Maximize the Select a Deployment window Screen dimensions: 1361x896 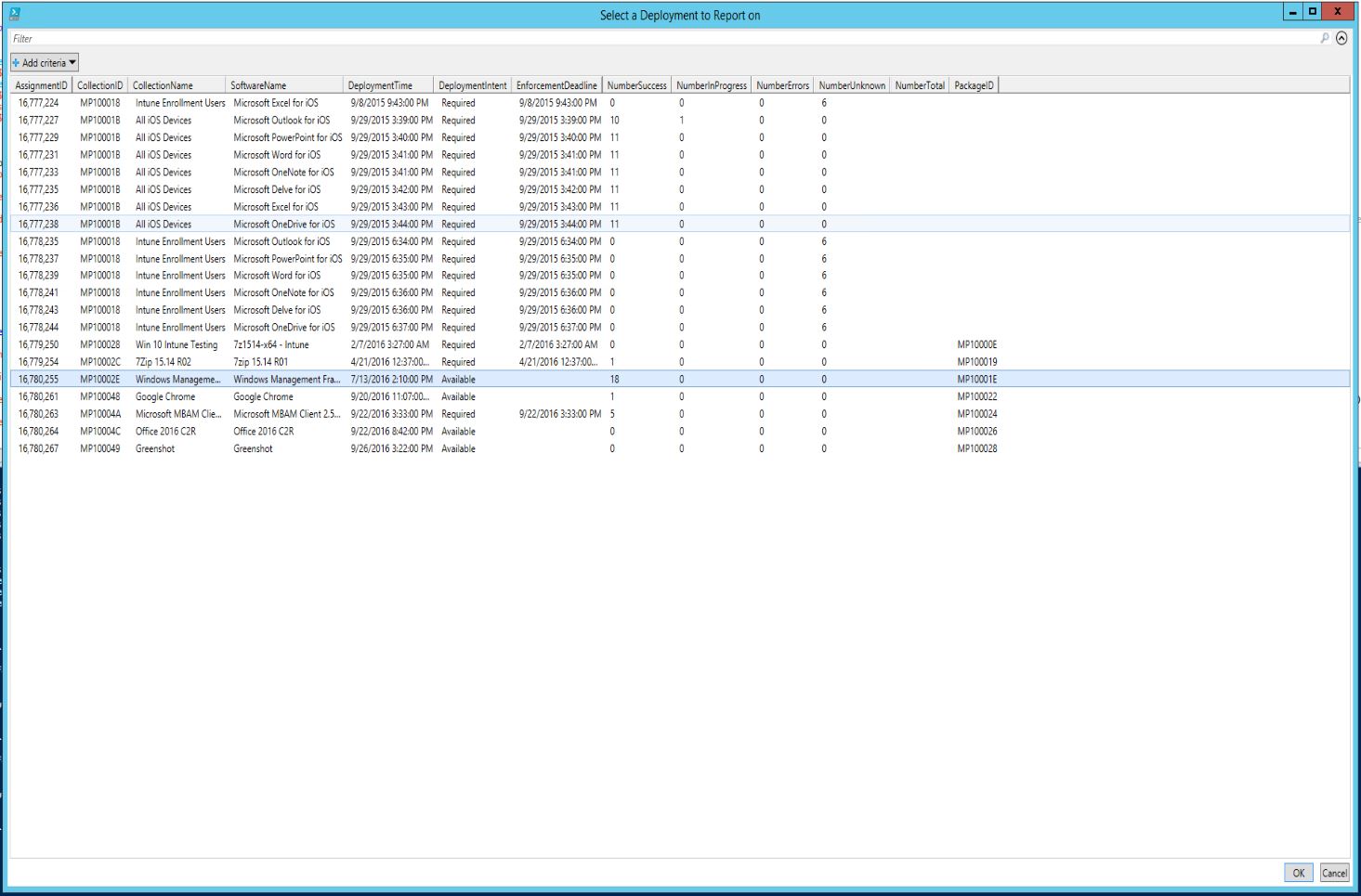coord(1313,11)
